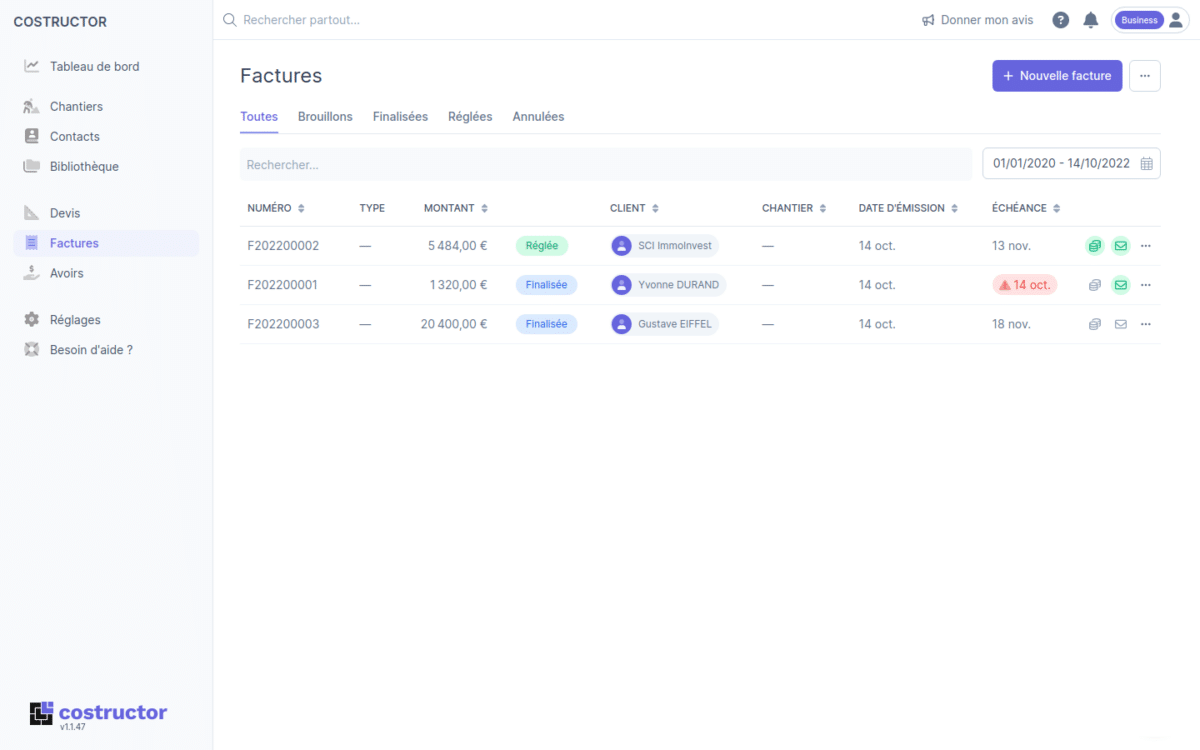Open Devis in the sidebar
The width and height of the screenshot is (1200, 750).
pyautogui.click(x=65, y=213)
